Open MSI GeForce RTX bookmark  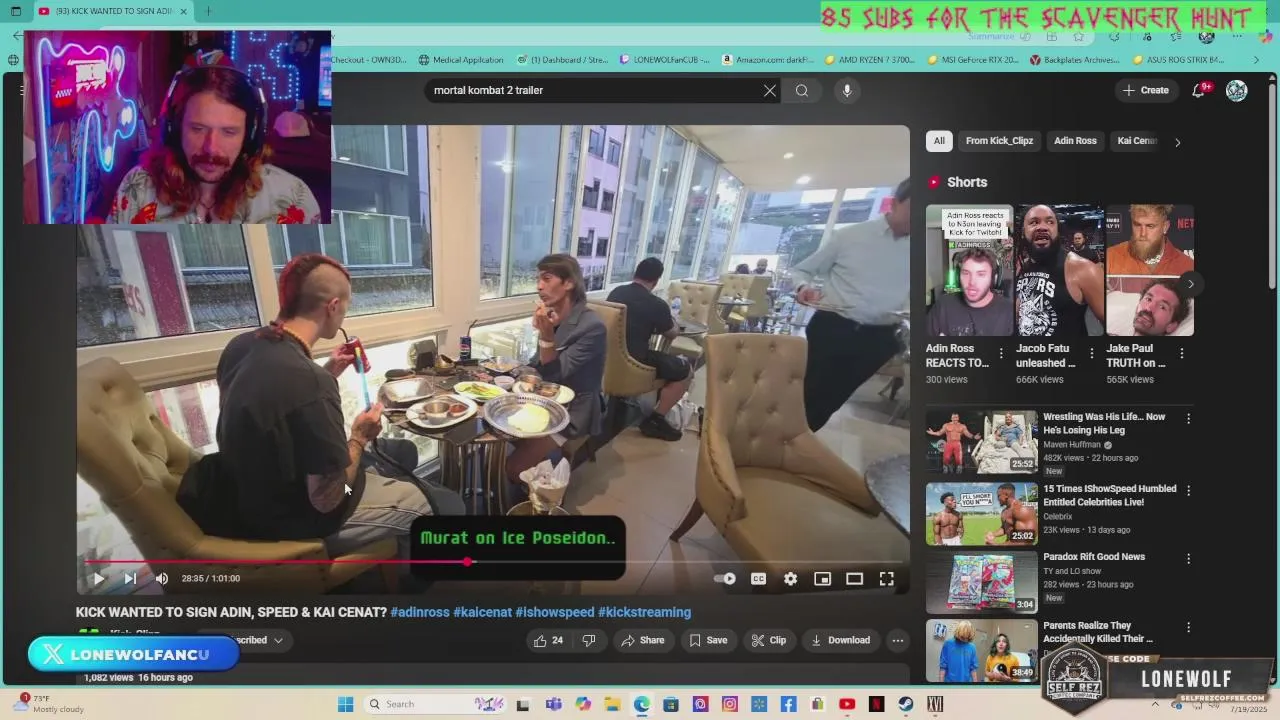(973, 60)
